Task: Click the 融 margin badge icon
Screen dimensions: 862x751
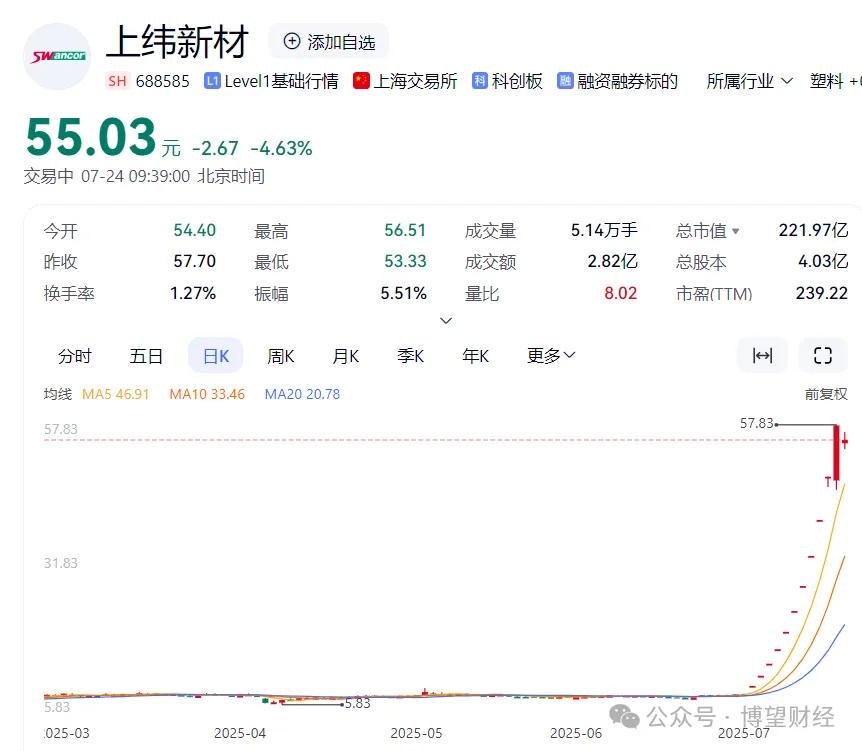Action: [x=565, y=81]
